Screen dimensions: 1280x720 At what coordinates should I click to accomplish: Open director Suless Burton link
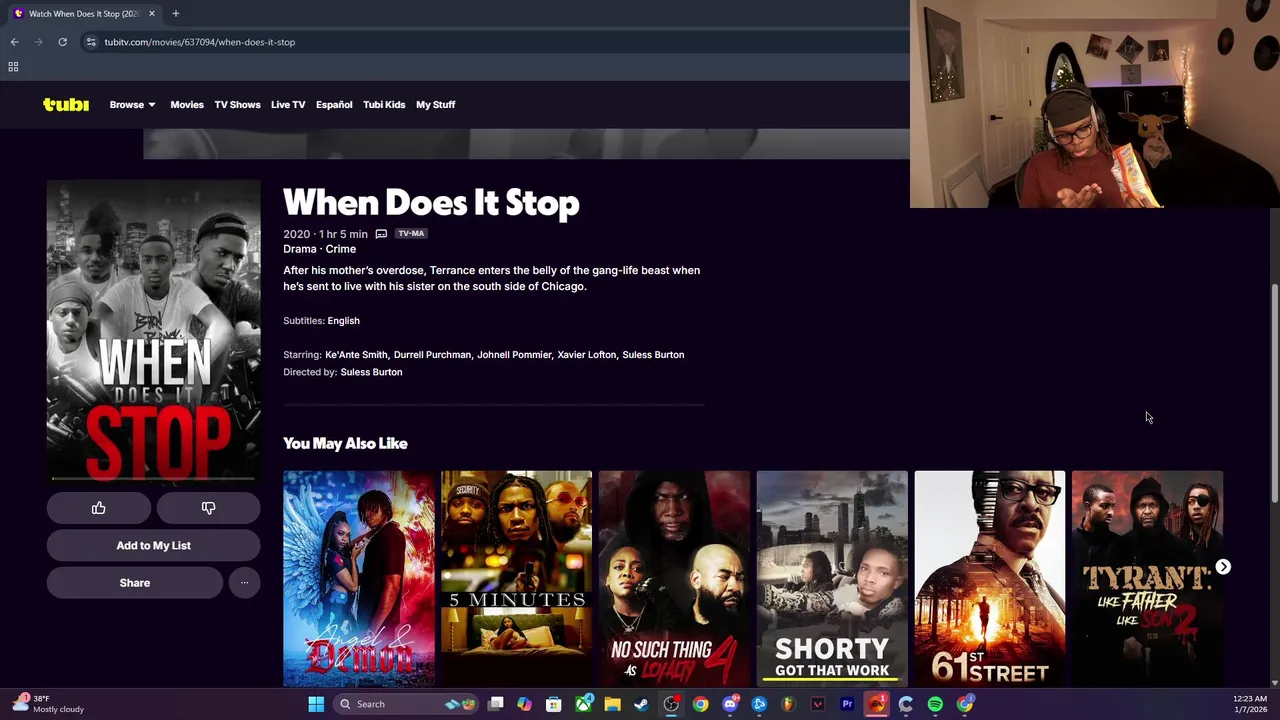click(x=371, y=372)
